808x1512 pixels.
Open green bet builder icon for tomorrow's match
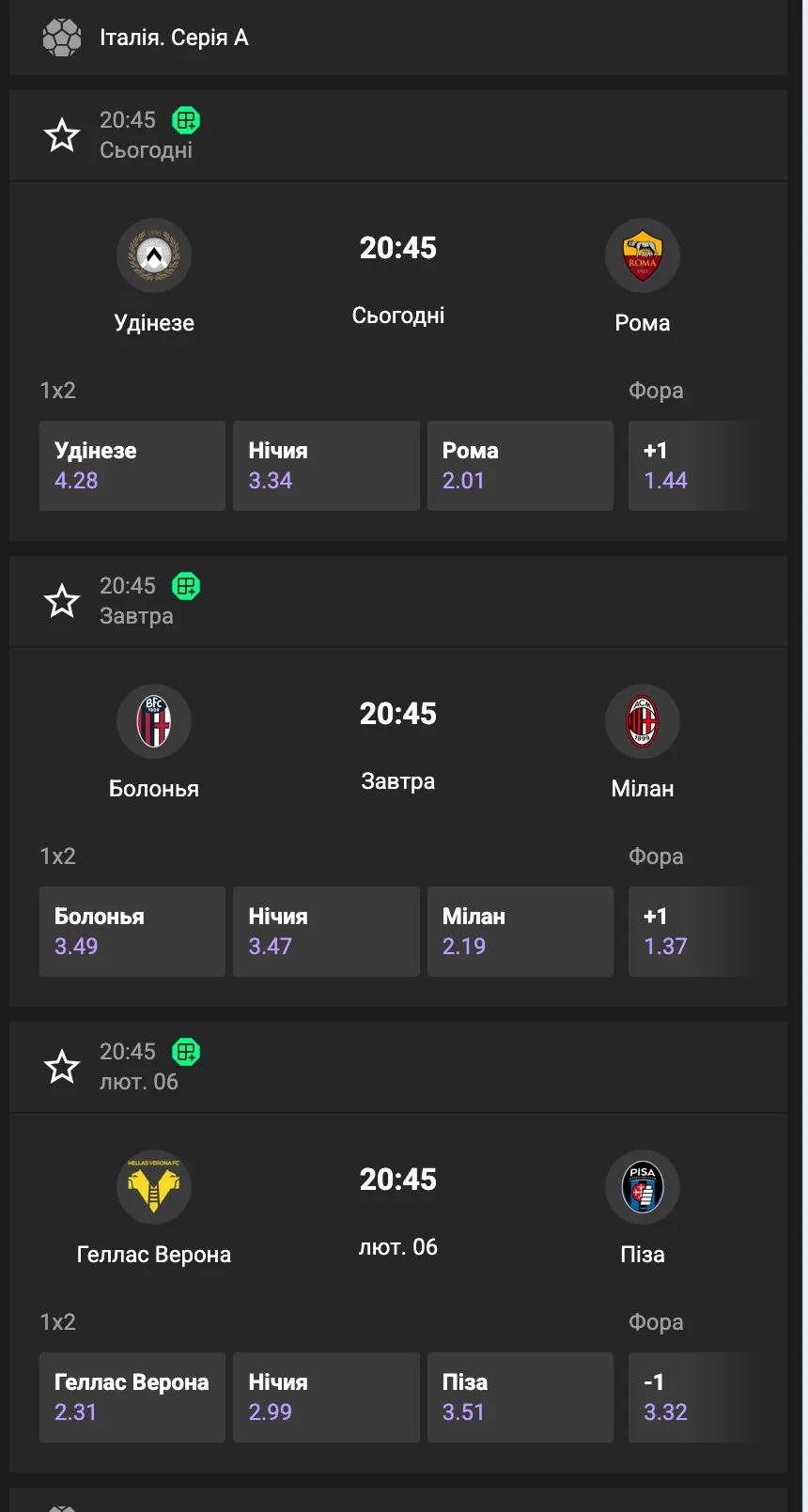(x=186, y=586)
